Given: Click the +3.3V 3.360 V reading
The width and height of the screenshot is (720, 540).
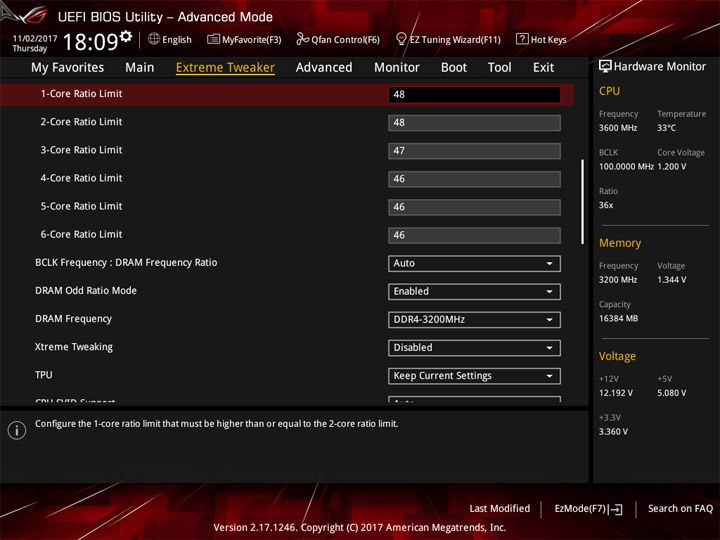Looking at the screenshot, I should (x=613, y=432).
